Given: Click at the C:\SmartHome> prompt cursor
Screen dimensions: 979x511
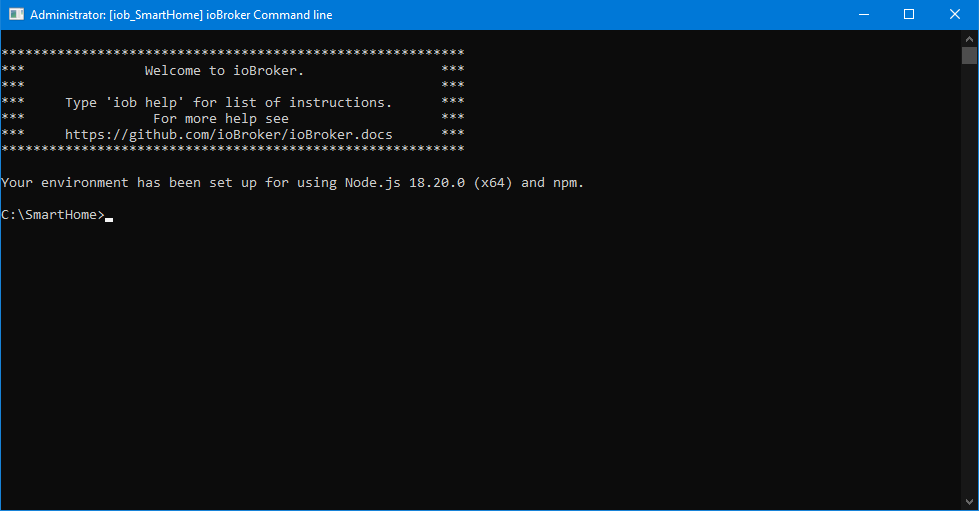Looking at the screenshot, I should pos(109,215).
